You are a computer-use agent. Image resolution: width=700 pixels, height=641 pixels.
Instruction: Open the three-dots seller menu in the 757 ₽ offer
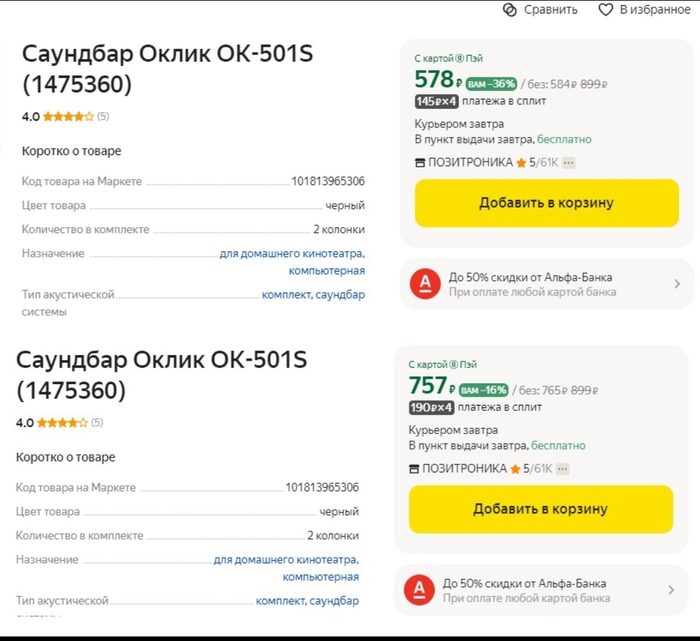(562, 469)
